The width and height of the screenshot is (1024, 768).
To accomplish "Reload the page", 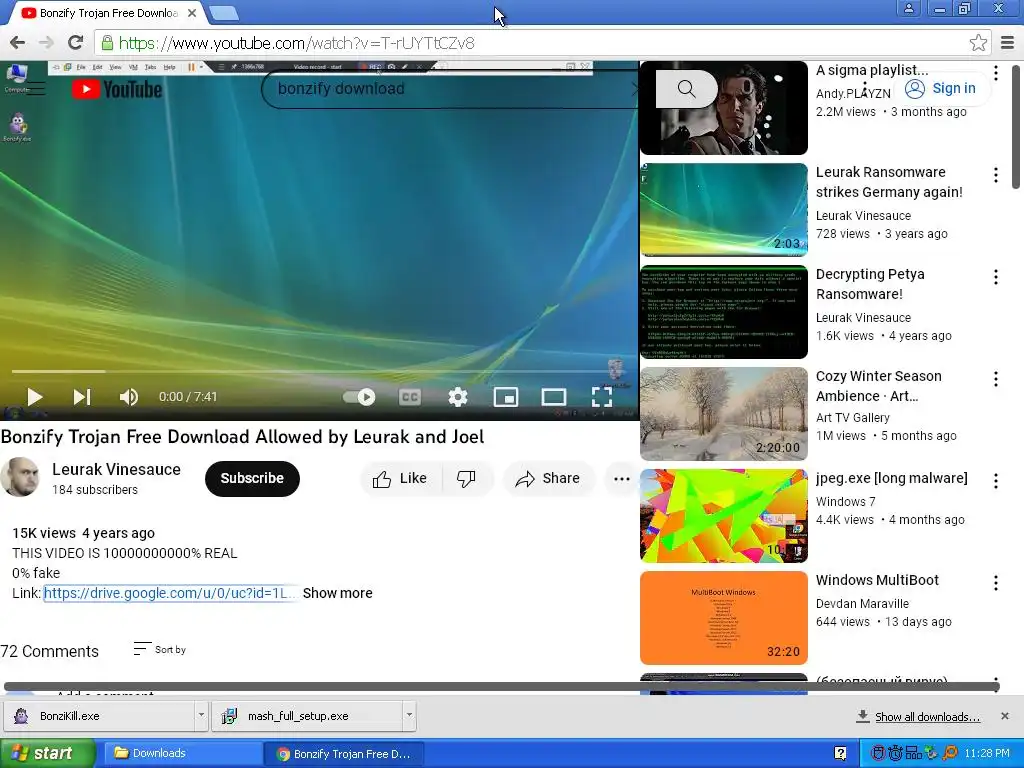I will pos(76,43).
